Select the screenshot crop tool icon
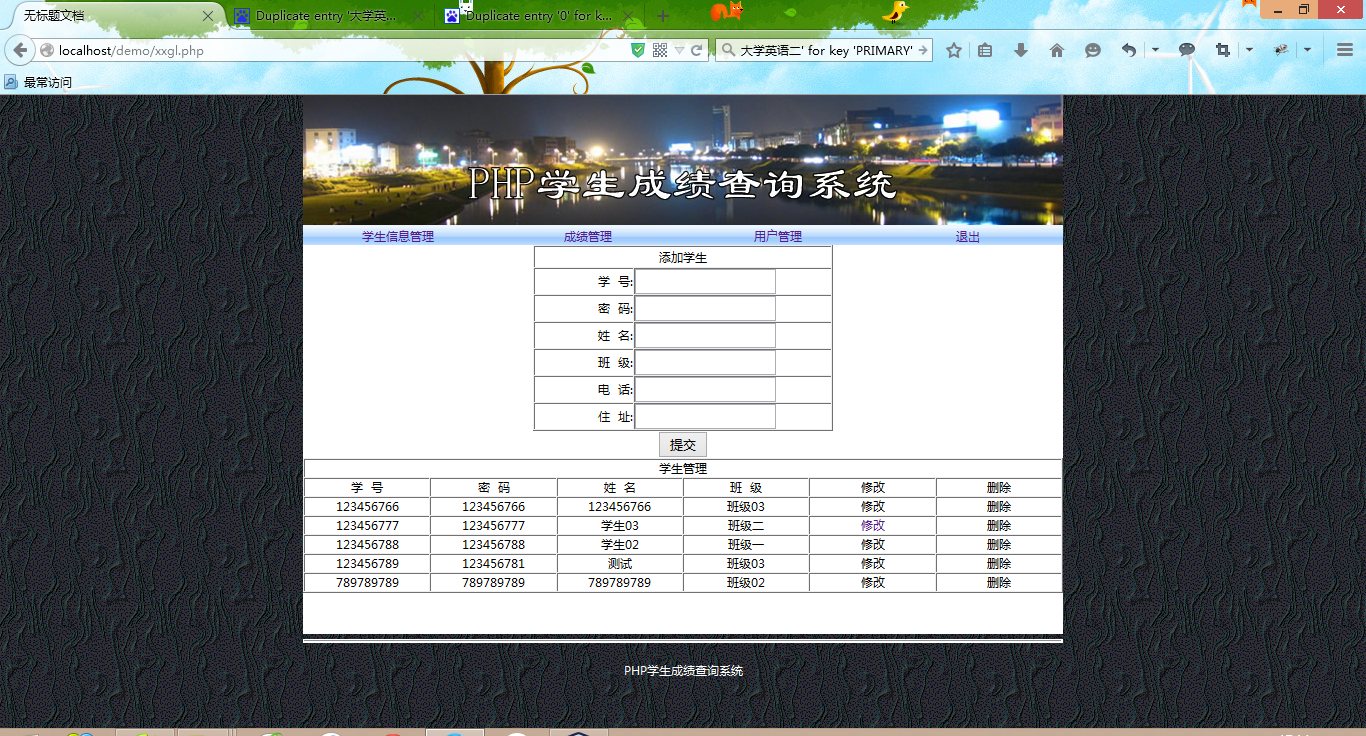 click(x=1221, y=49)
